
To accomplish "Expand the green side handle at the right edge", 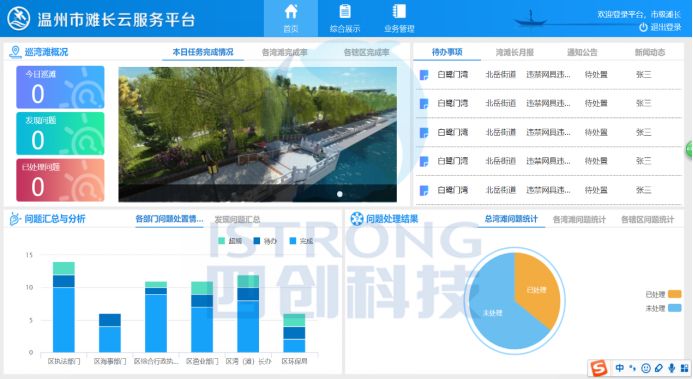I will tap(689, 149).
